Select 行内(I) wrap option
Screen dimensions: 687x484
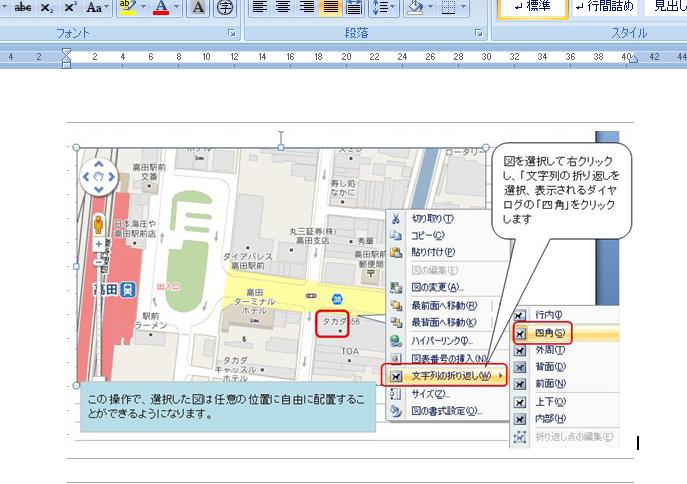[565, 314]
